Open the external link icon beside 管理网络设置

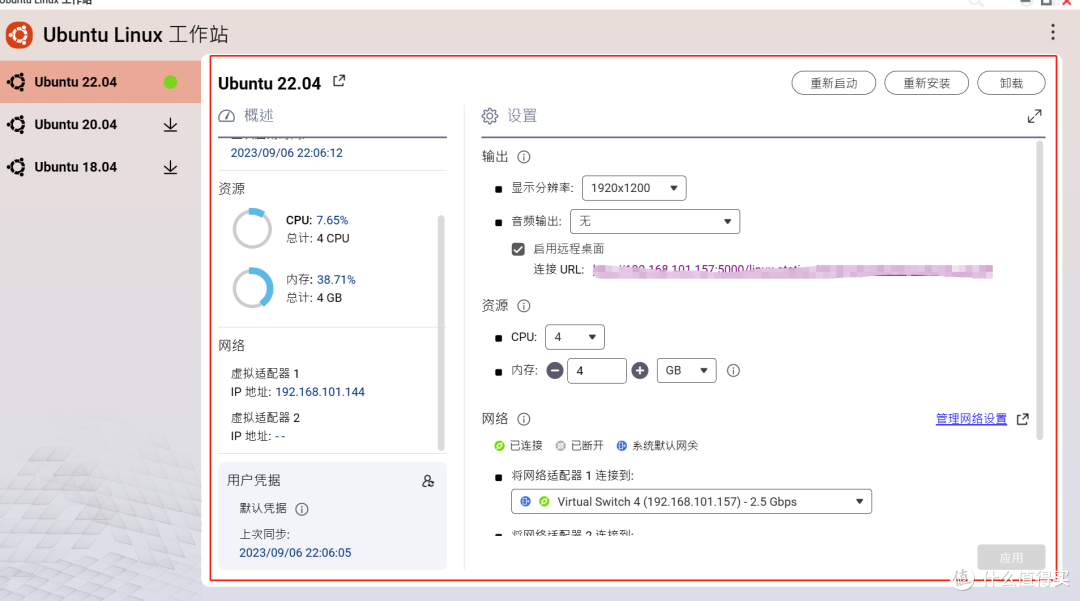click(1022, 419)
